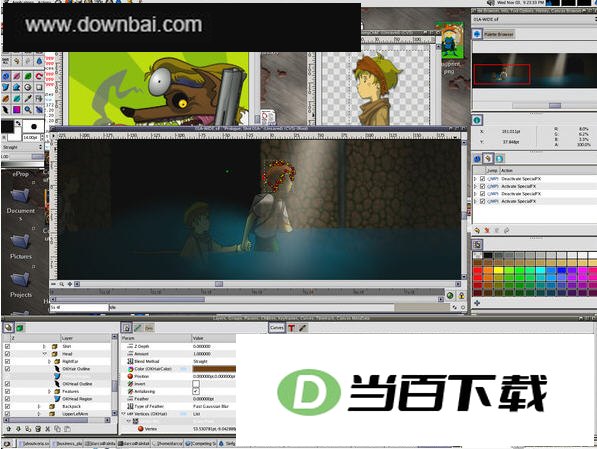This screenshot has height=449, width=597.
Task: Select the green cube panel tab
Action: click(x=19, y=328)
